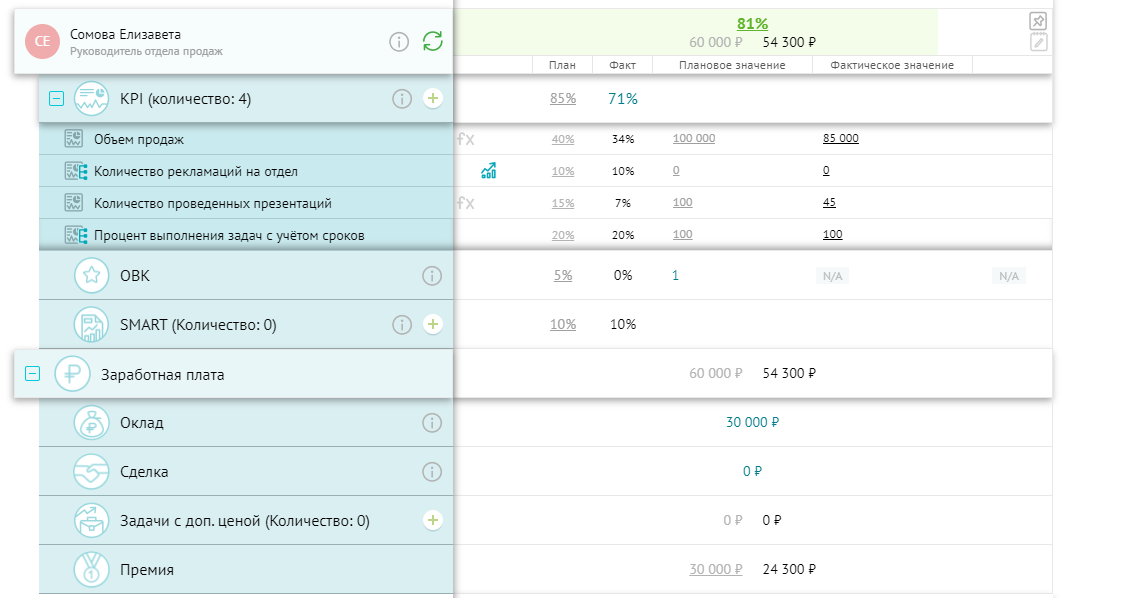Click the pin icon in the header corner
This screenshot has width=1135, height=598.
[x=1038, y=21]
